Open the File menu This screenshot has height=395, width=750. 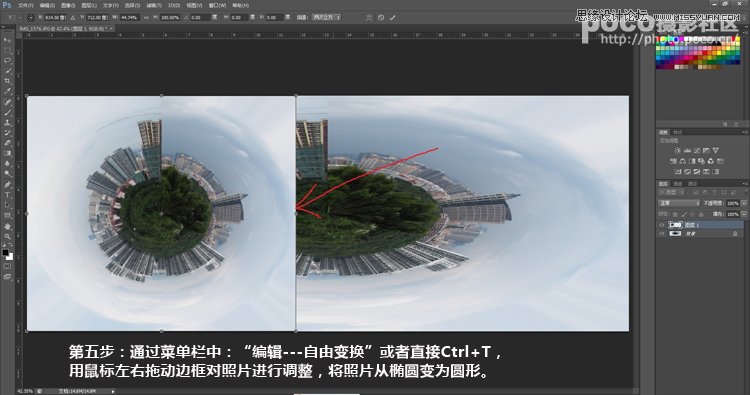click(x=26, y=5)
